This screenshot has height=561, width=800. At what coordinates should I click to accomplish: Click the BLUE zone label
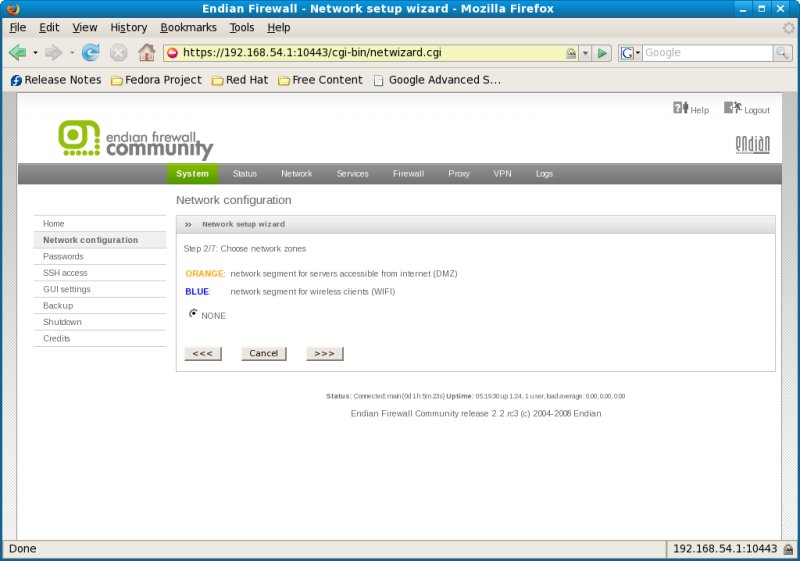(197, 292)
